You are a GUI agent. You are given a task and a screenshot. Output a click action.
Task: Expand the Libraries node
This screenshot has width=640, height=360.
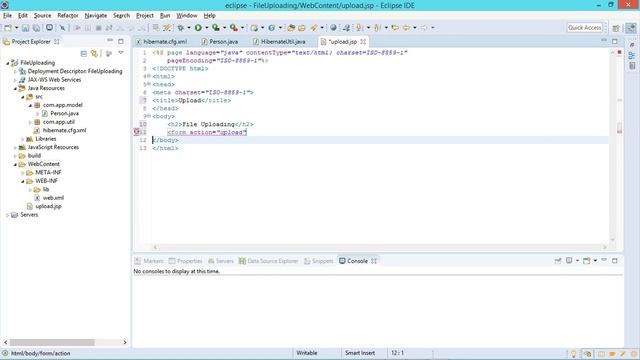(22, 139)
